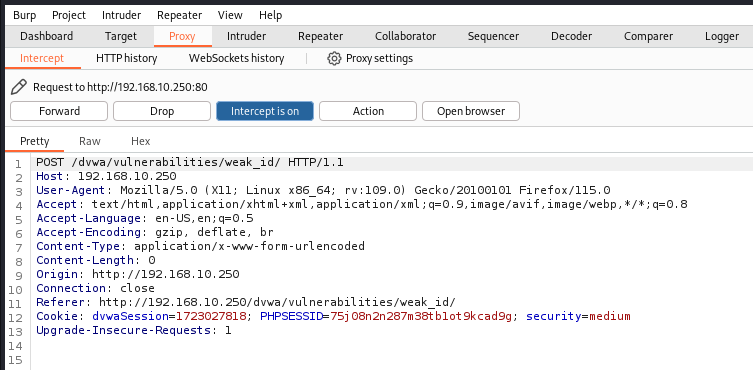Click the security cookie value medium

pos(610,316)
